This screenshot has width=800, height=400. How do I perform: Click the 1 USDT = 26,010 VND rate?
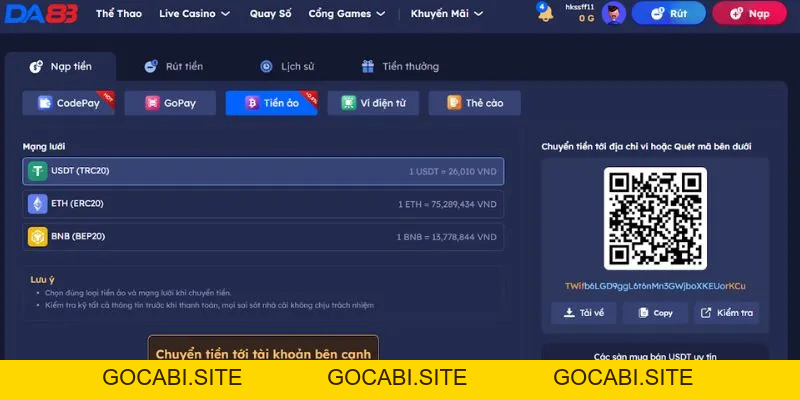pos(453,172)
